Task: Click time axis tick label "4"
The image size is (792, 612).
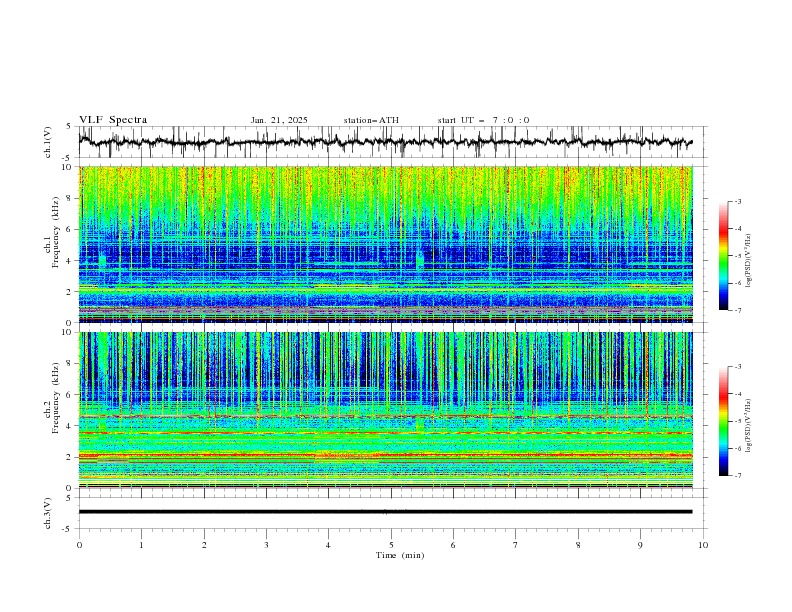Action: (328, 545)
